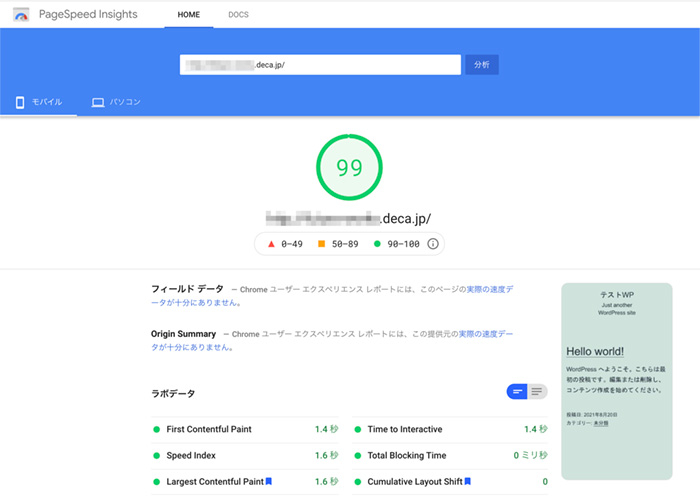Click the Largest Contentful Paint bookmark icon
Image resolution: width=700 pixels, height=500 pixels.
269,481
